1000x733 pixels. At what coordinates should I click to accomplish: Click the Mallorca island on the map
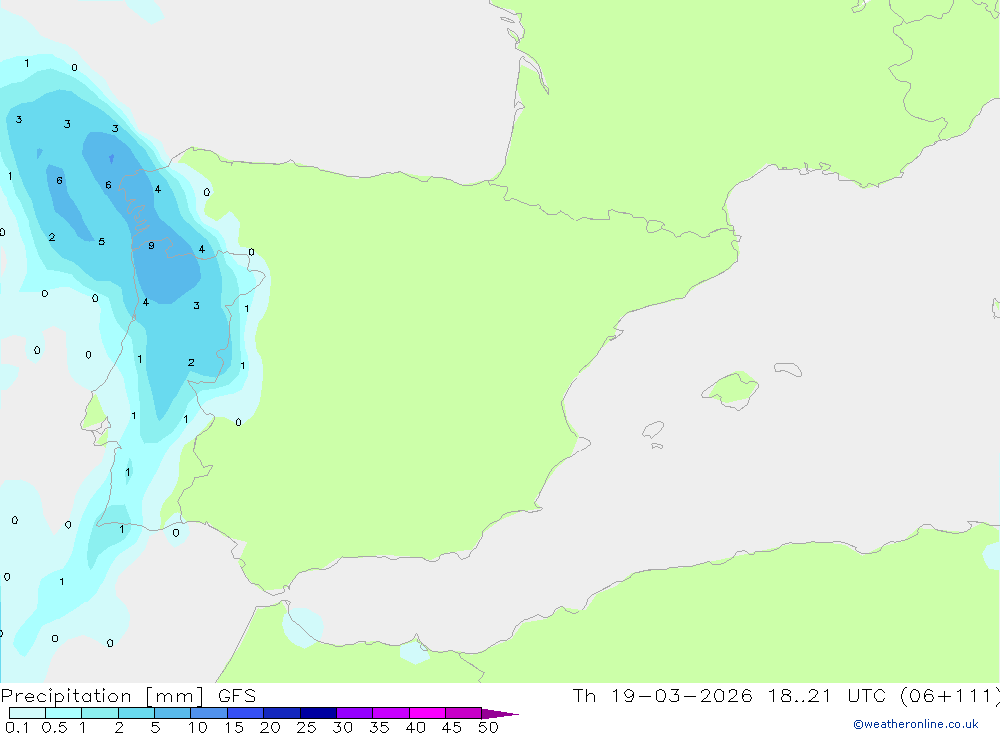coord(731,389)
